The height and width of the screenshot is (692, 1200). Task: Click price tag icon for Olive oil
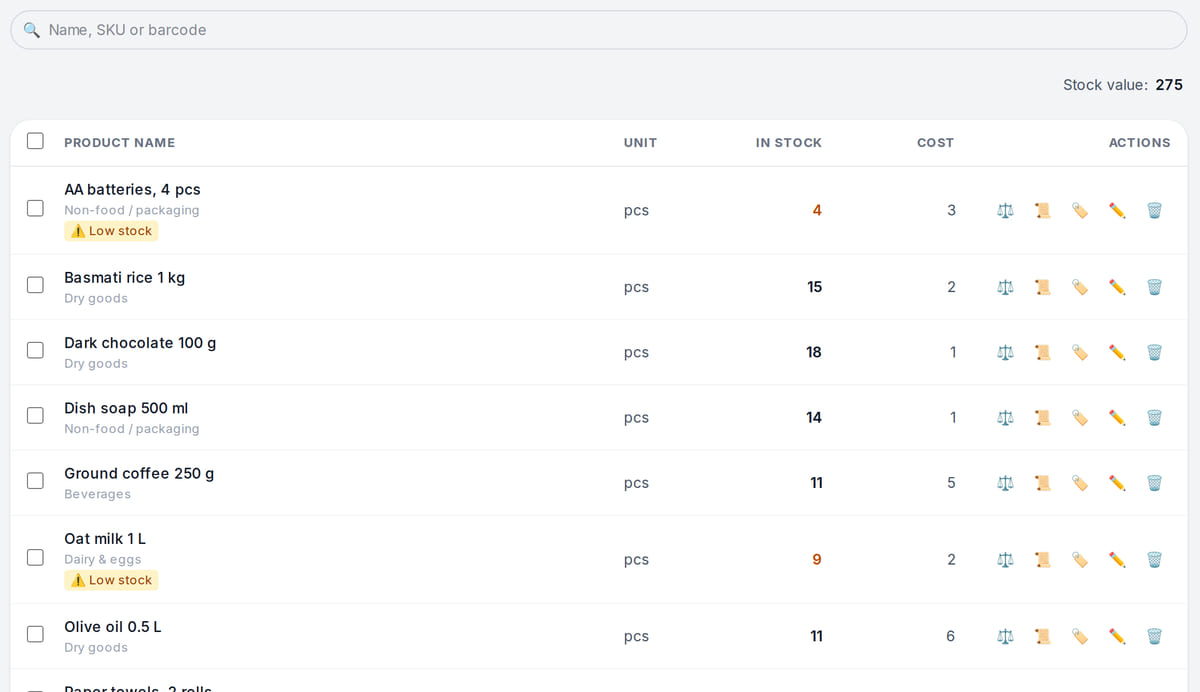pos(1080,636)
